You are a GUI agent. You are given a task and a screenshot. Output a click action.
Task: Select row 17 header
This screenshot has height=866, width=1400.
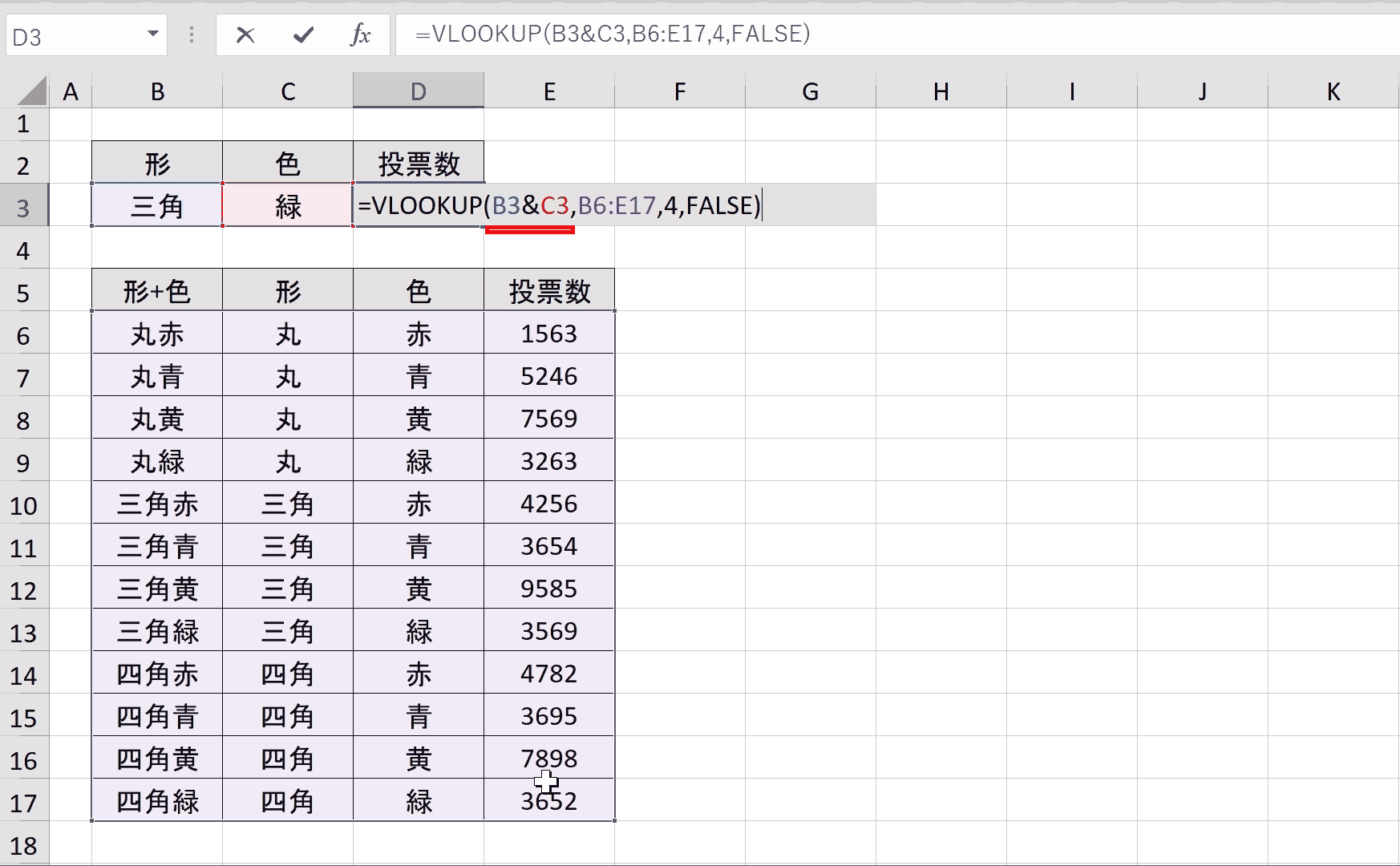[24, 802]
